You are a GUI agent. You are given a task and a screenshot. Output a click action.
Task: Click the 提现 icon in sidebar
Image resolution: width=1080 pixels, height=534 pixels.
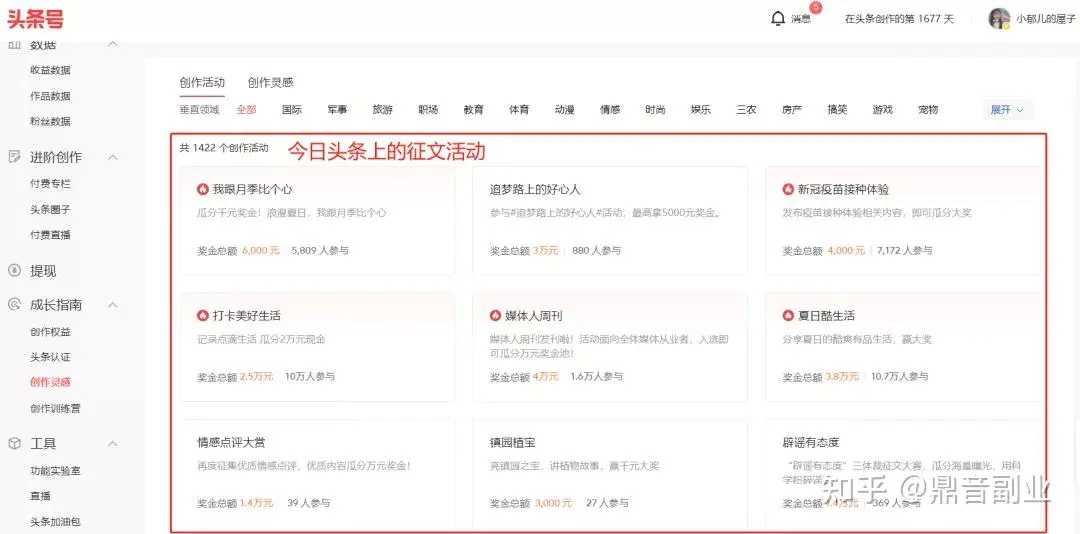pyautogui.click(x=14, y=271)
